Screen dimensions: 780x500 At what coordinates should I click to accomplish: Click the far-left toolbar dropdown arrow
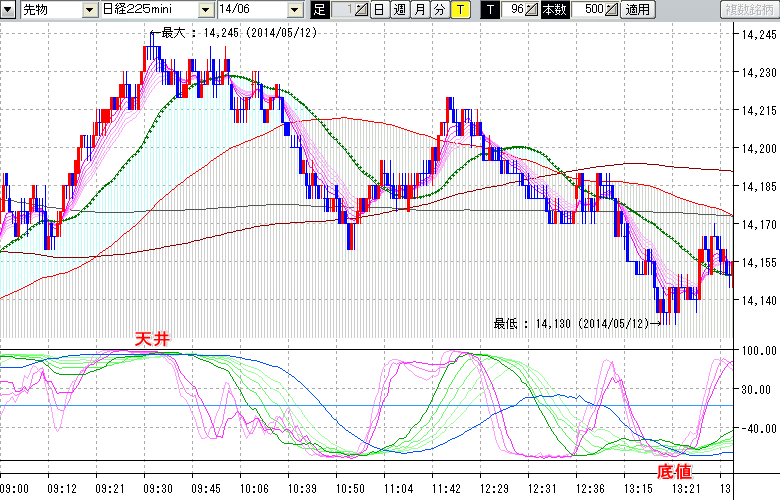click(8, 10)
